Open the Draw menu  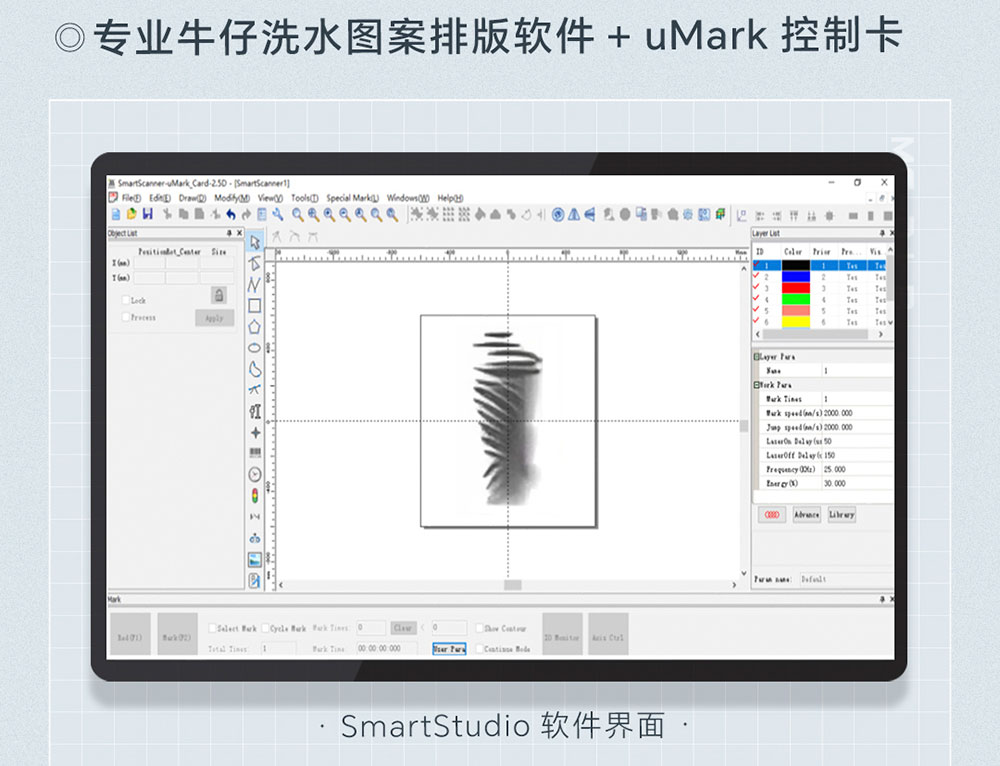point(192,198)
